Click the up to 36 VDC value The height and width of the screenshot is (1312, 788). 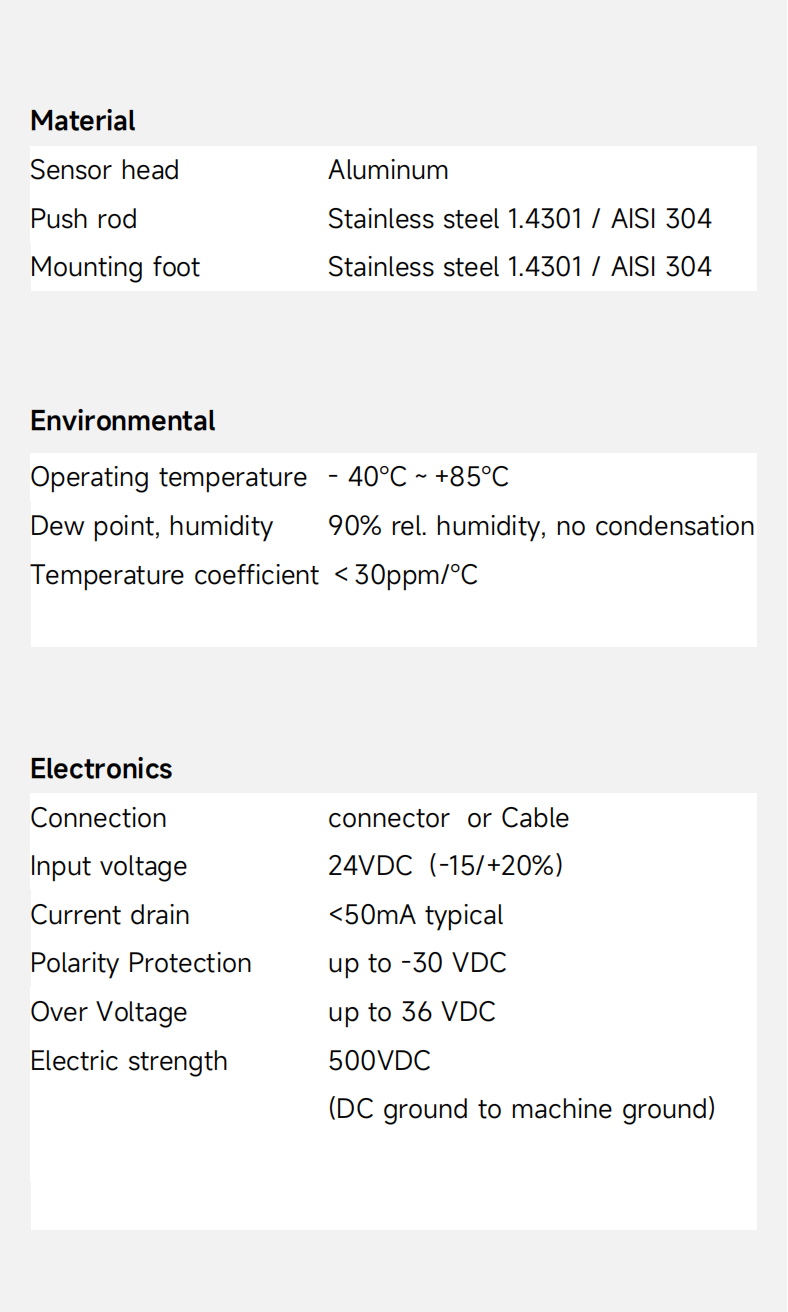tap(412, 1012)
